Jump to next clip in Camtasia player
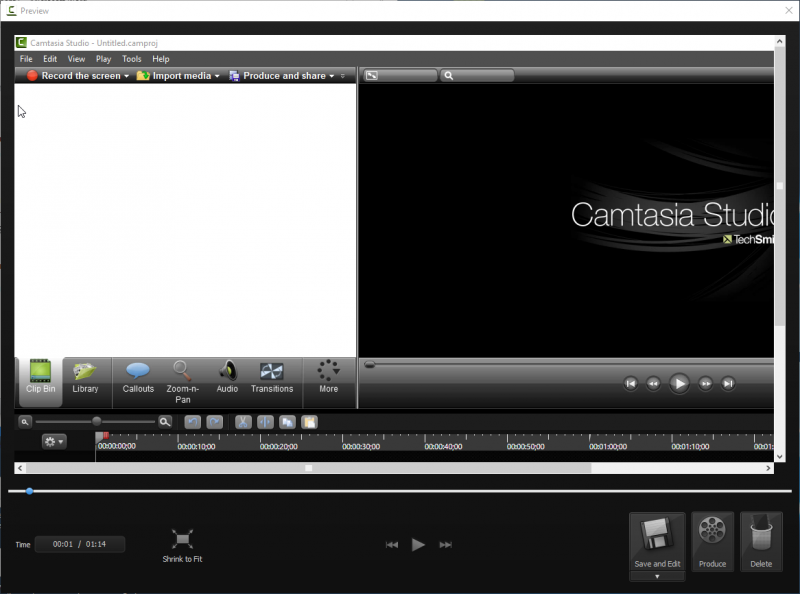Screen dimensions: 800x594 coord(728,383)
